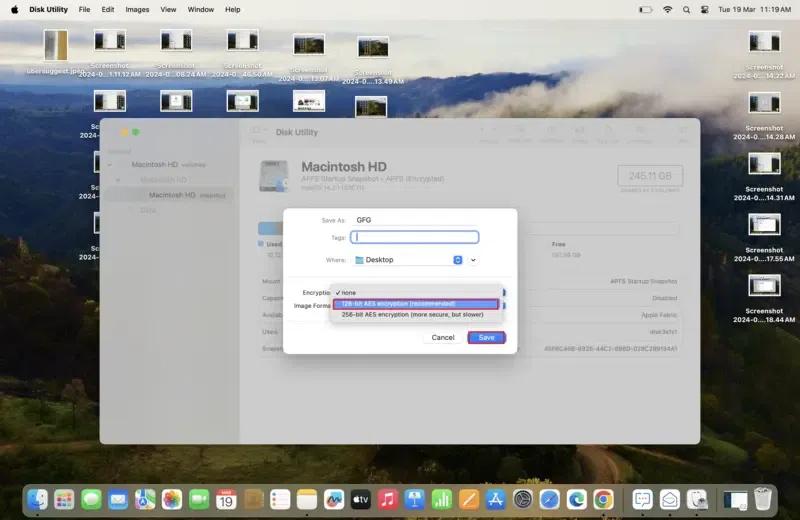
Task: Open Control Center in menu bar
Action: [x=705, y=10]
